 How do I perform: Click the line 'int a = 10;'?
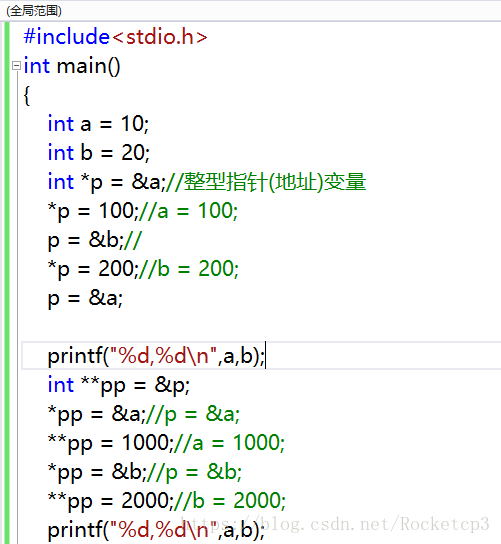coord(99,124)
